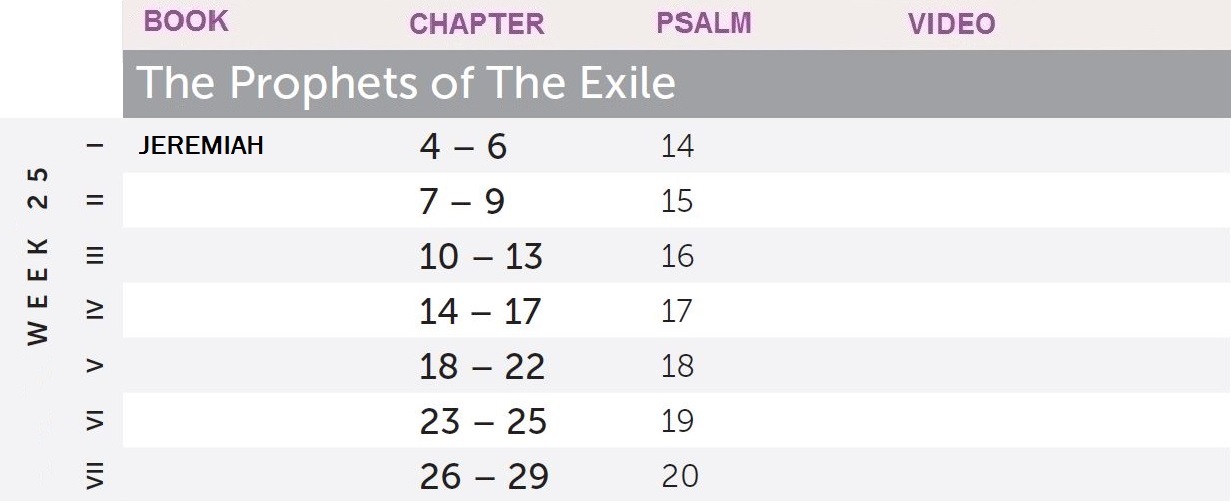
Task: Open chapters 10 – 13 reading
Action: pyautogui.click(x=481, y=257)
